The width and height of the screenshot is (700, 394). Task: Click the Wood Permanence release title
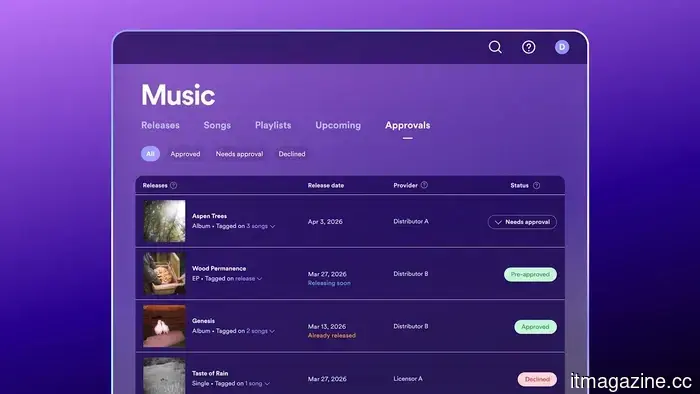[x=219, y=268]
